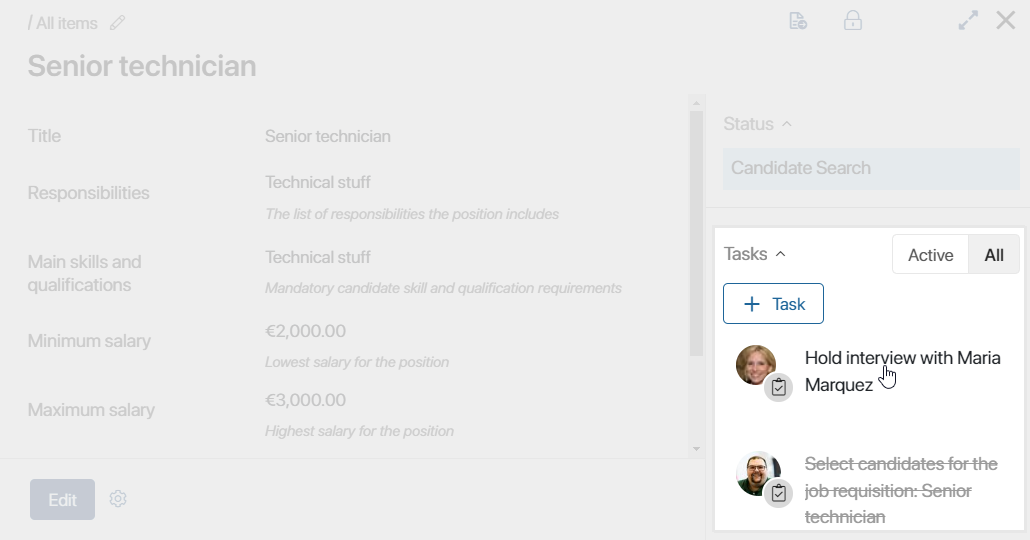Click the clipboard badge on Select candidates task
Viewport: 1030px width, 540px height.
pyautogui.click(x=778, y=493)
